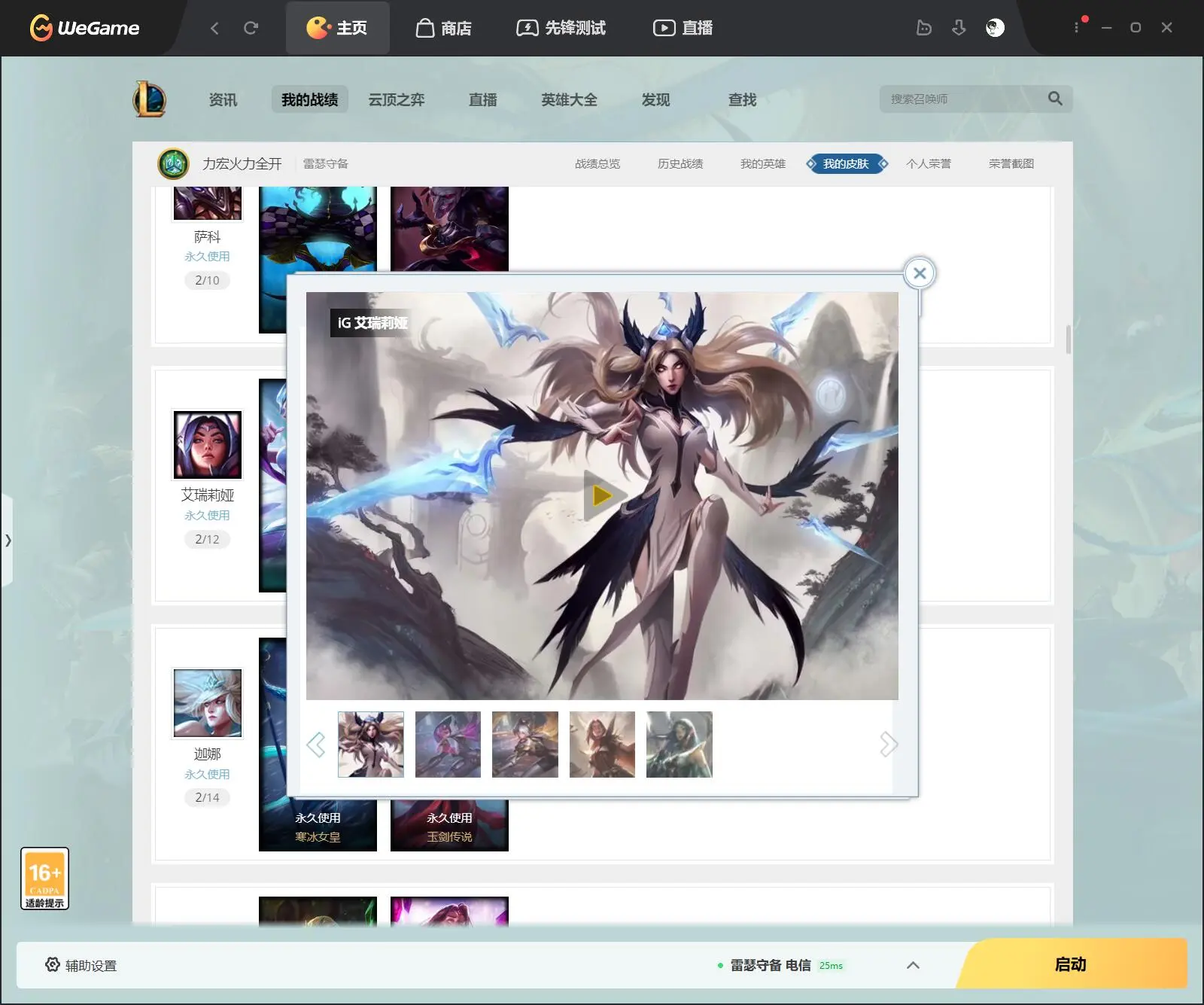Click the 萨科 champion portrait
Image resolution: width=1204 pixels, height=1005 pixels.
pos(208,203)
